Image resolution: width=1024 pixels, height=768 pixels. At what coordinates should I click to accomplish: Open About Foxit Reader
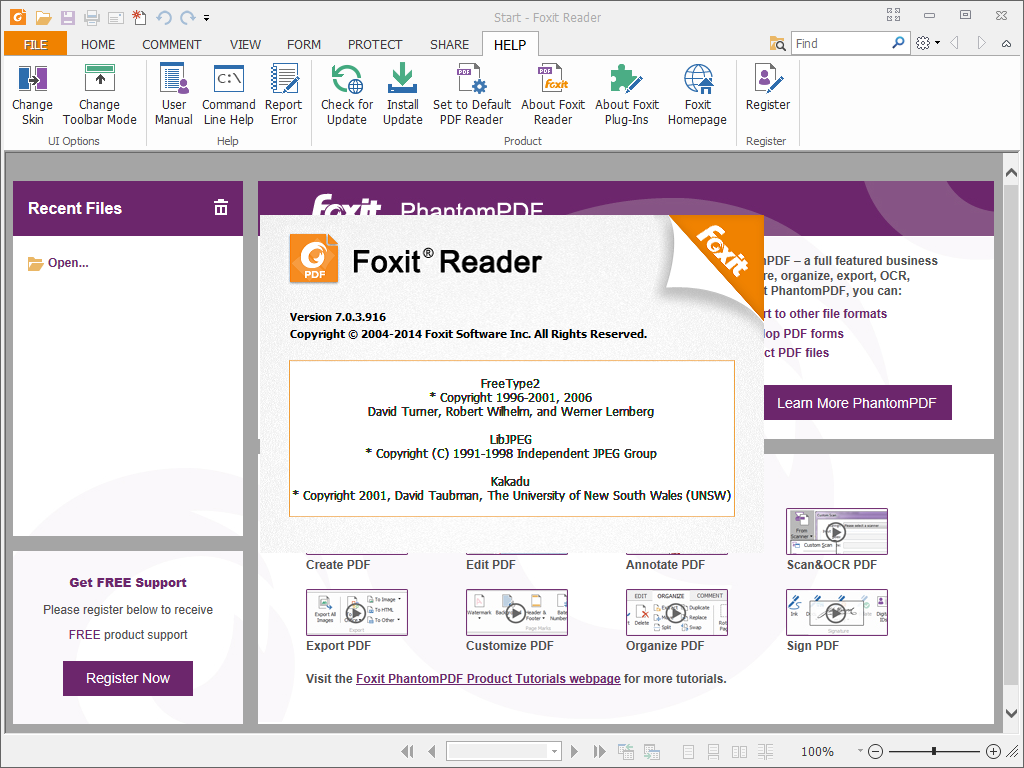[553, 93]
